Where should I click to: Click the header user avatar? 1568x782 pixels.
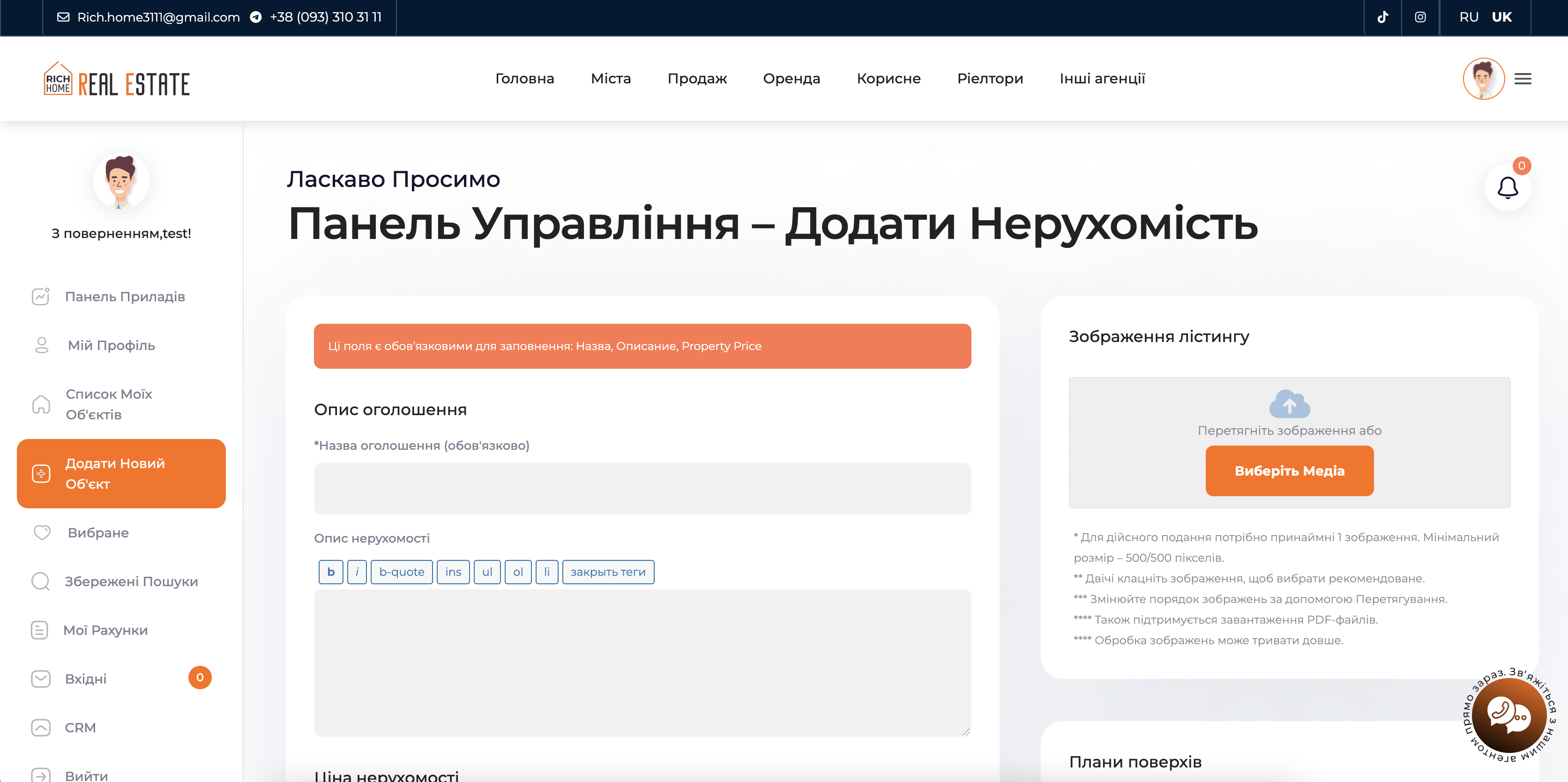[1483, 79]
